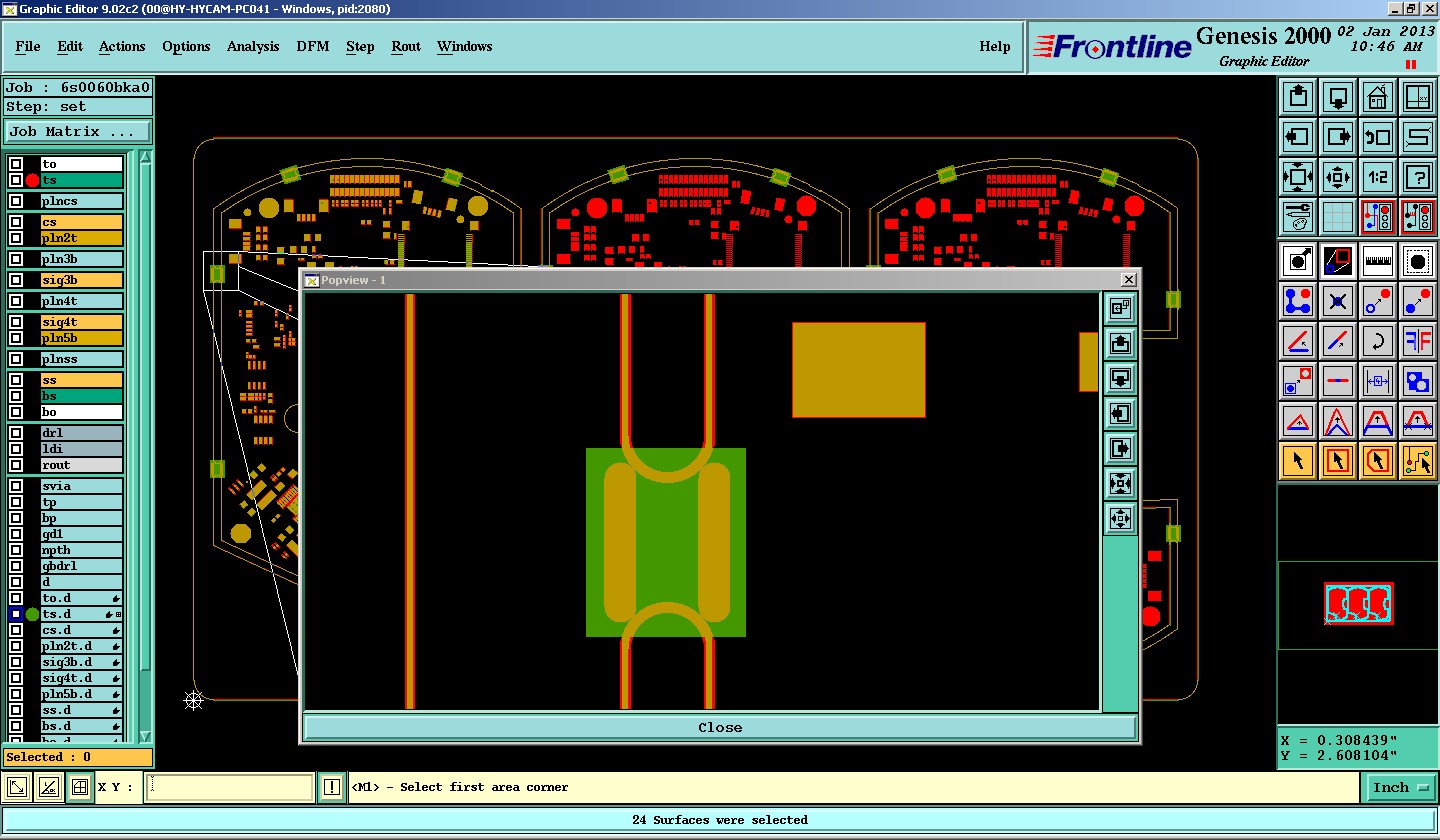Click the Help button in menu bar
Image resolution: width=1440 pixels, height=840 pixels.
click(994, 47)
